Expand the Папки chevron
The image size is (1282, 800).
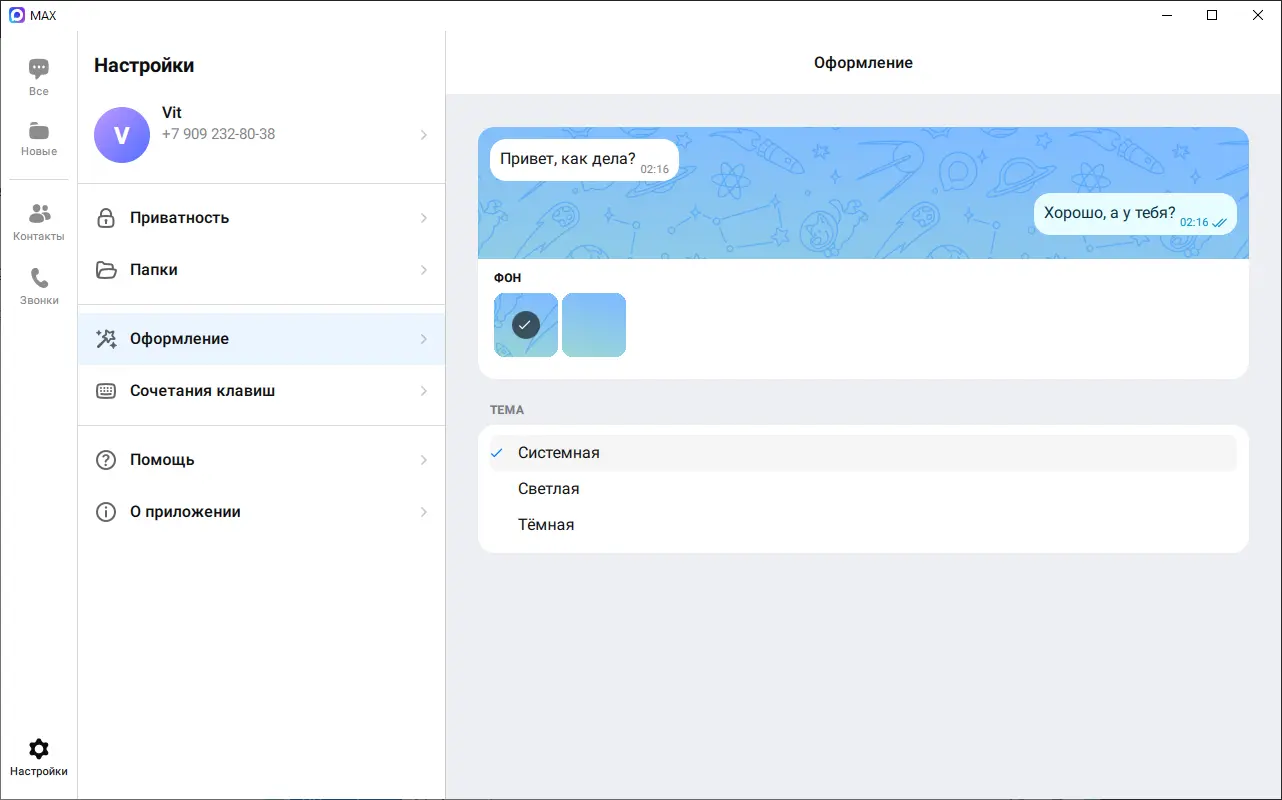click(x=424, y=270)
